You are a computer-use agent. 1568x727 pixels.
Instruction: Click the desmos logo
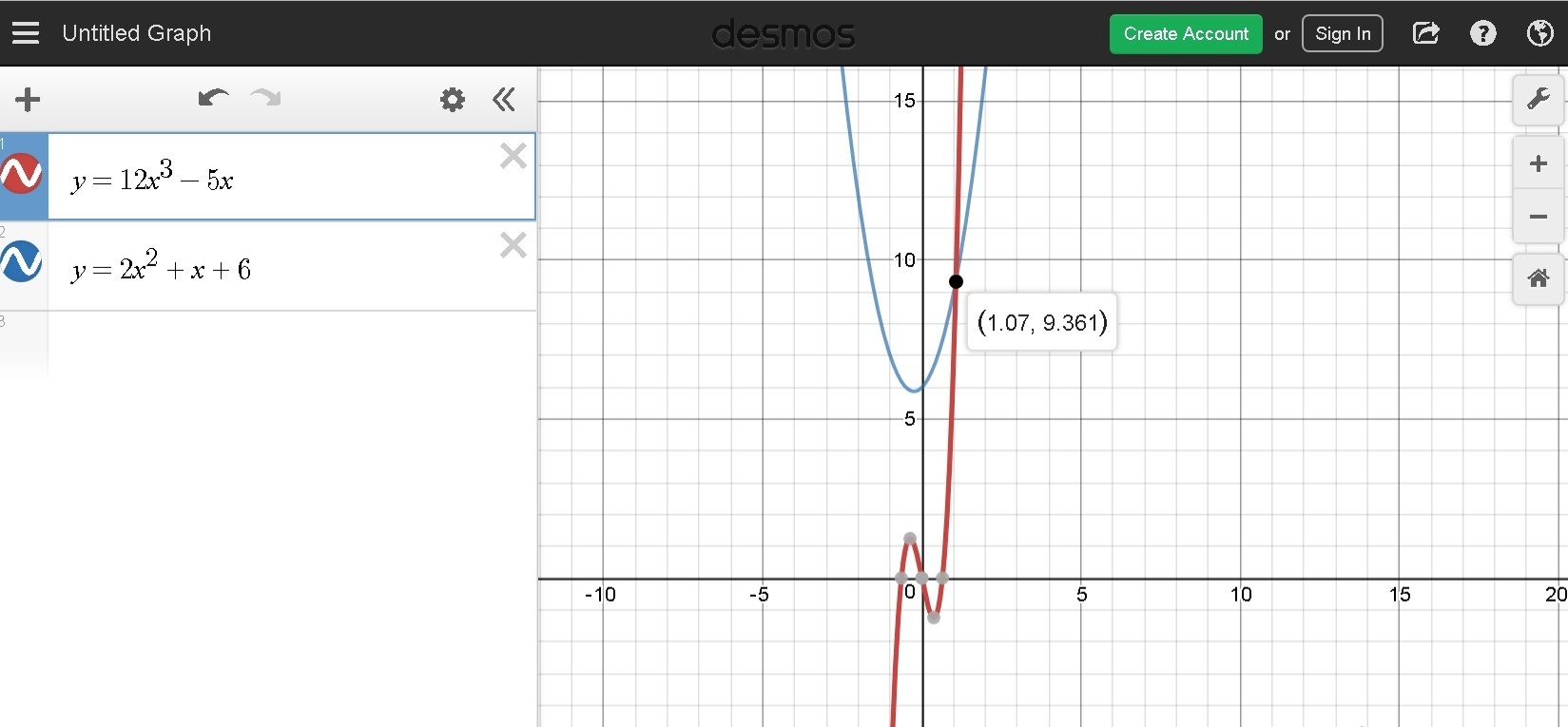pyautogui.click(x=784, y=34)
